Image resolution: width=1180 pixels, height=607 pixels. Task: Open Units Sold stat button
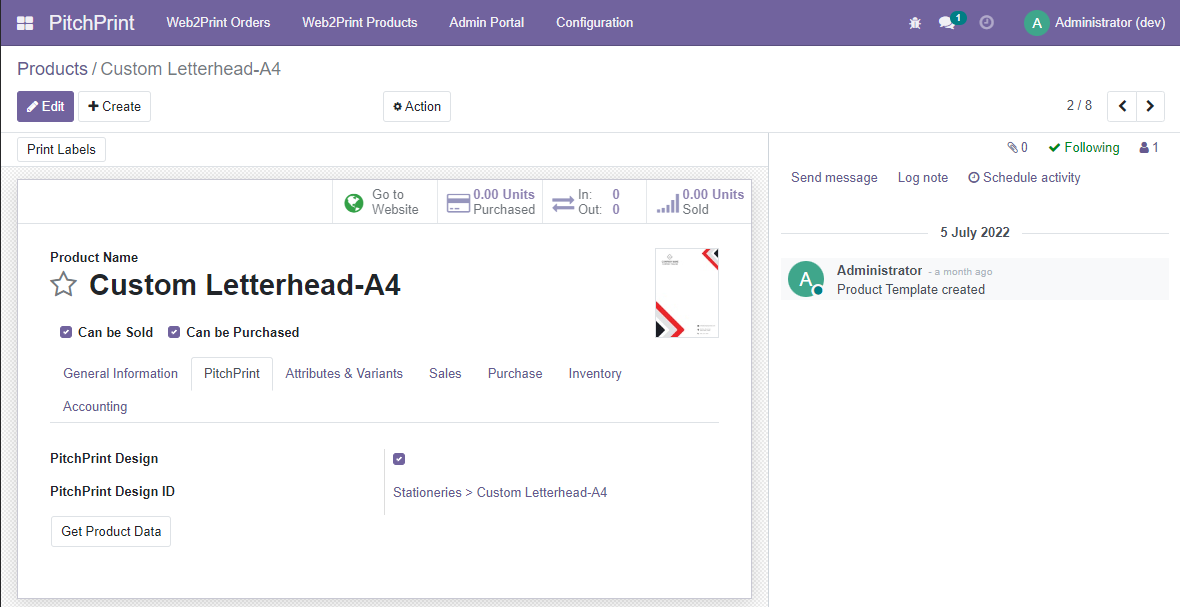(699, 202)
